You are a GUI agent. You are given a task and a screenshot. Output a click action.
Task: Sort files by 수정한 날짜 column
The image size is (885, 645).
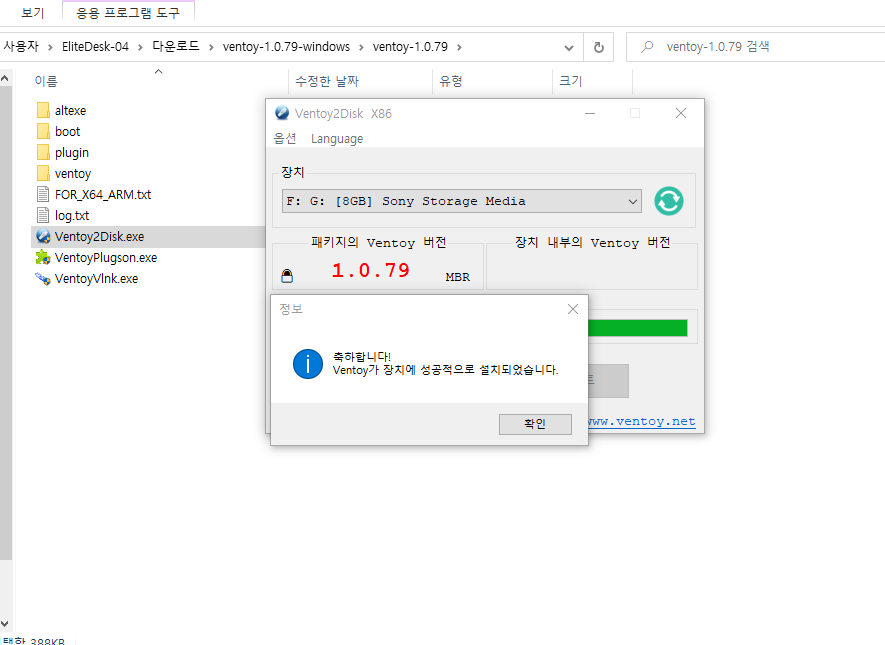pyautogui.click(x=327, y=81)
